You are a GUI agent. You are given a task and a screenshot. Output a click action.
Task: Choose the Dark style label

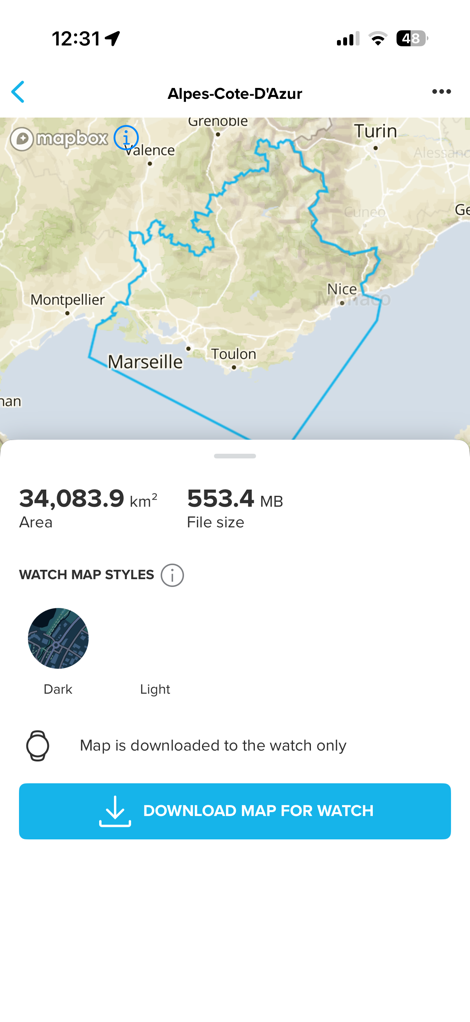click(x=58, y=690)
